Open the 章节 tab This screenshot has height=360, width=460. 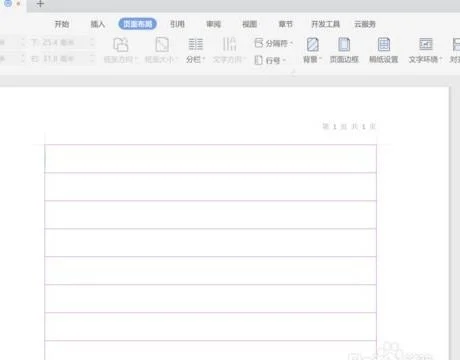[285, 24]
